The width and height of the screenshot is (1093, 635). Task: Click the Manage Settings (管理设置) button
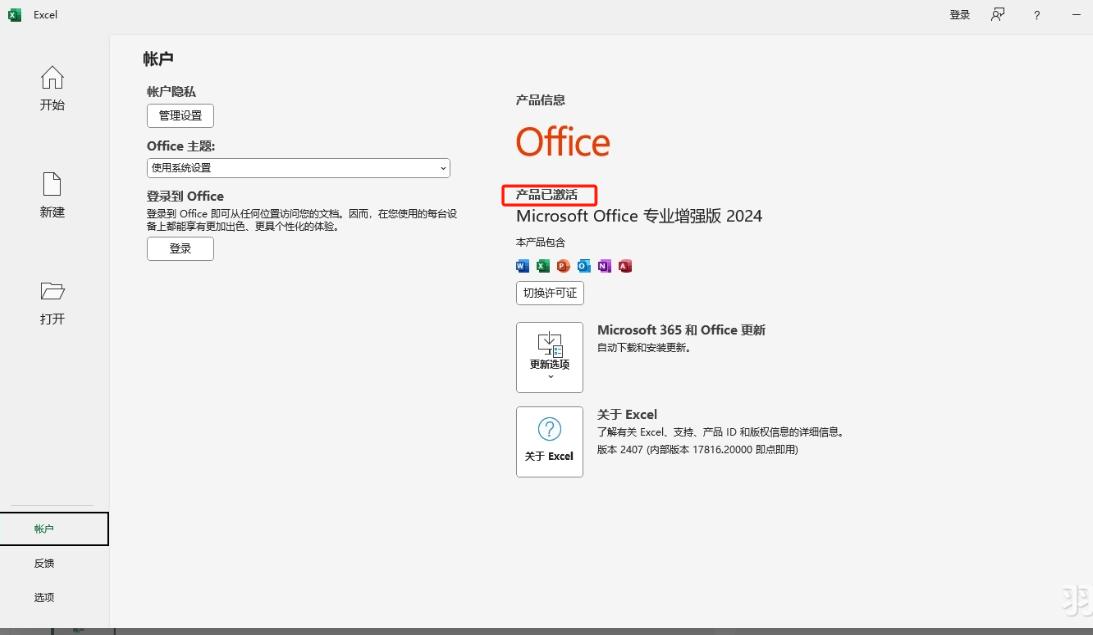click(x=181, y=116)
